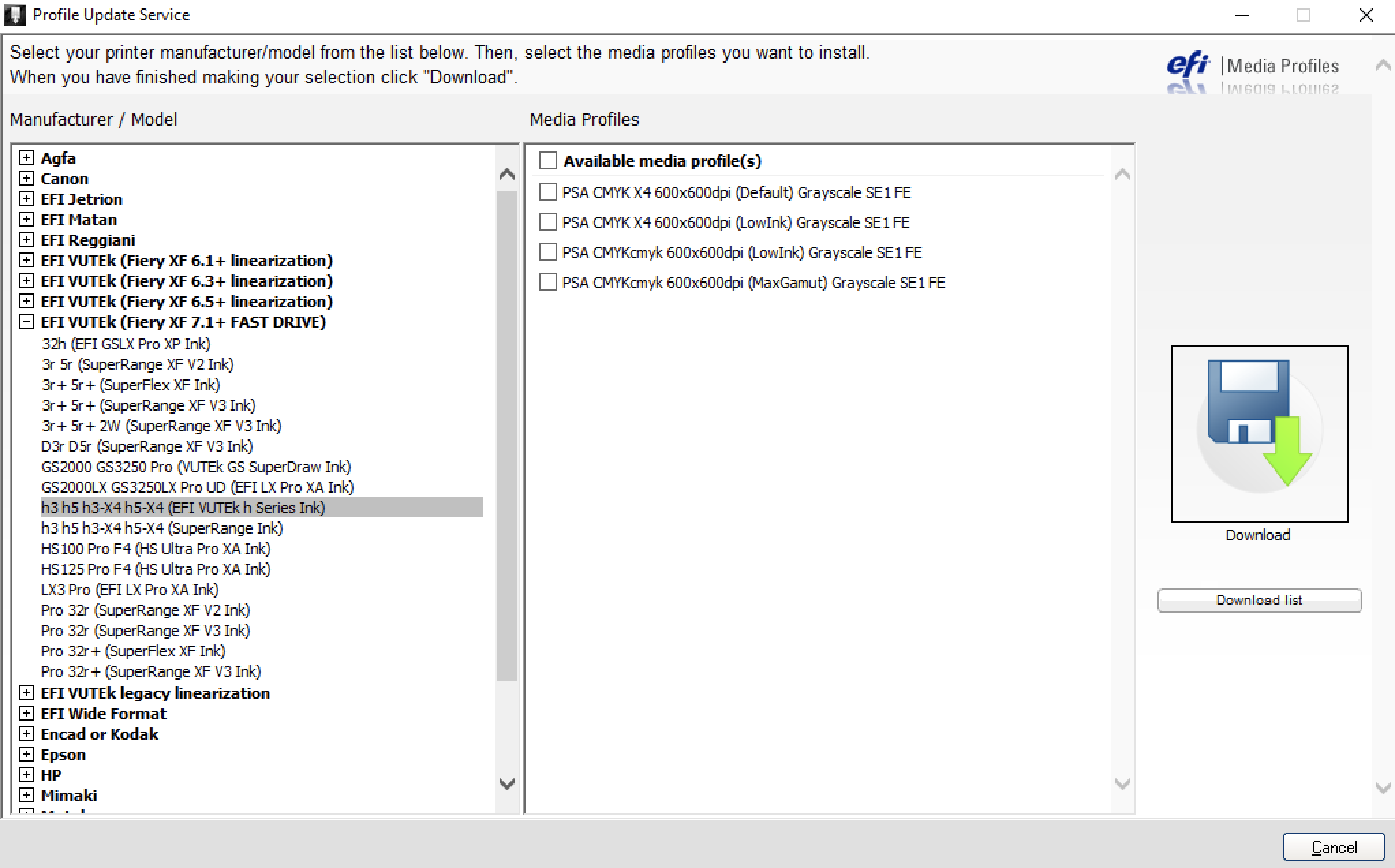Enable the PSA CMYKcmyk (LowInk) Grayscale profile checkbox
The width and height of the screenshot is (1395, 868).
click(x=547, y=252)
